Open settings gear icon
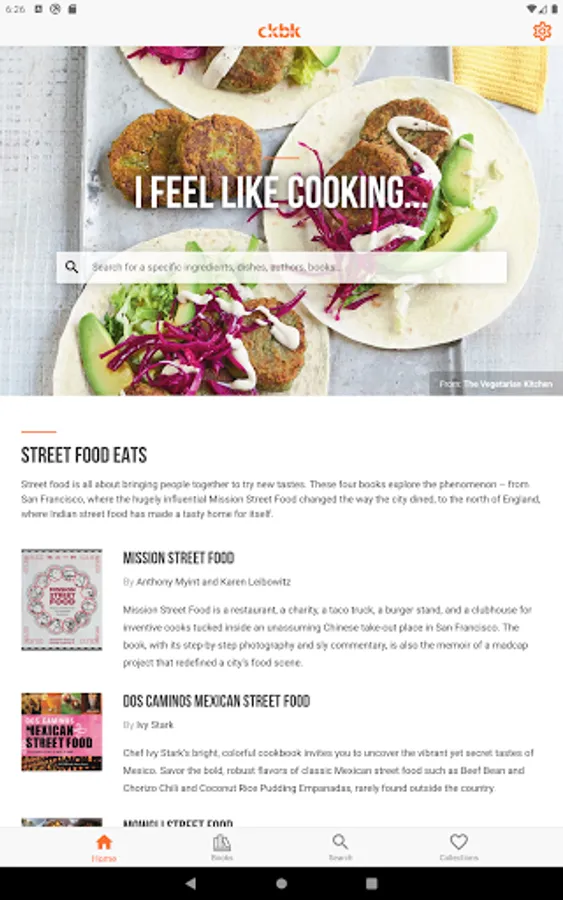The width and height of the screenshot is (563, 900). tap(542, 30)
